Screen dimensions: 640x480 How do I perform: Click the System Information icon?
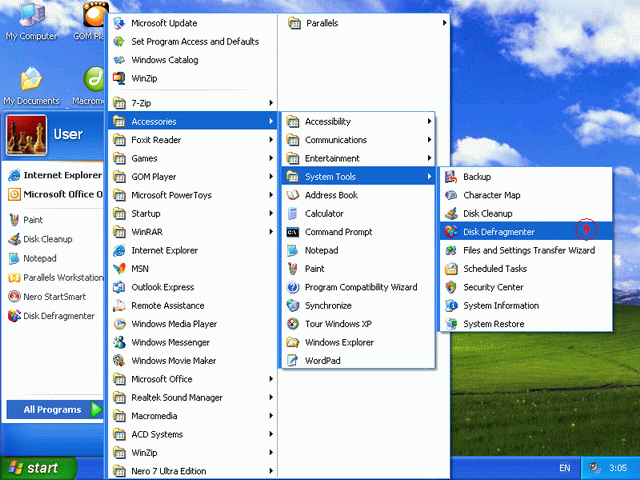[x=451, y=305]
